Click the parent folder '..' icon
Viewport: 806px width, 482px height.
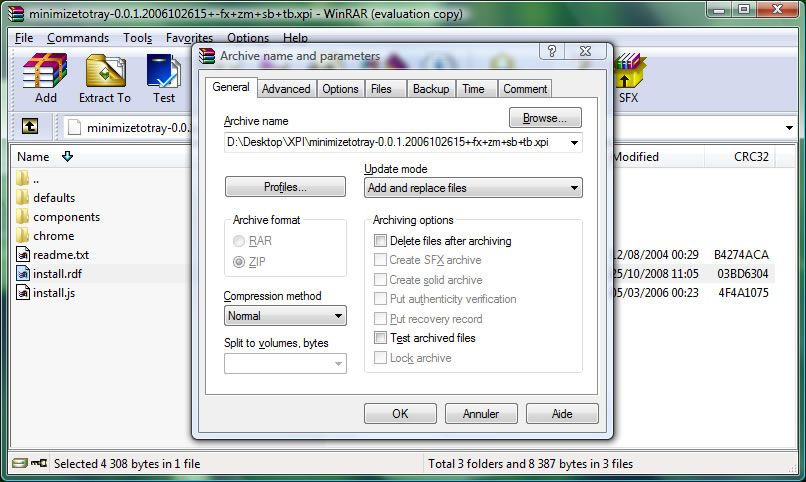click(x=22, y=179)
